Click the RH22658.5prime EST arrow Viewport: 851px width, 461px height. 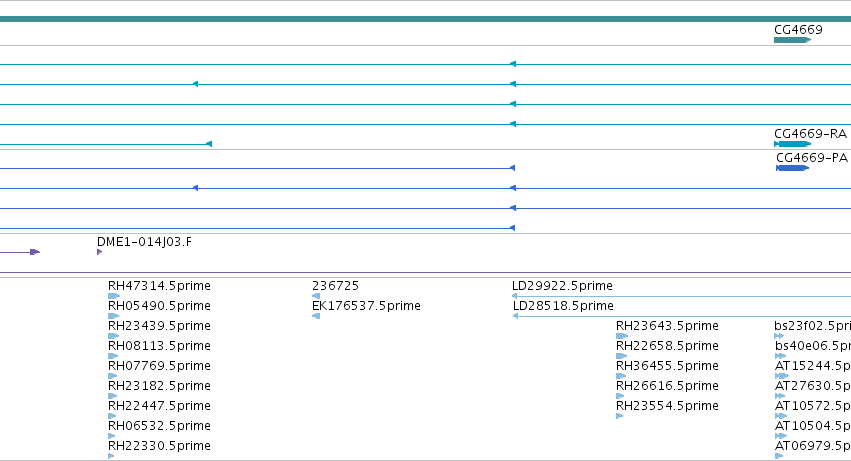(622, 356)
